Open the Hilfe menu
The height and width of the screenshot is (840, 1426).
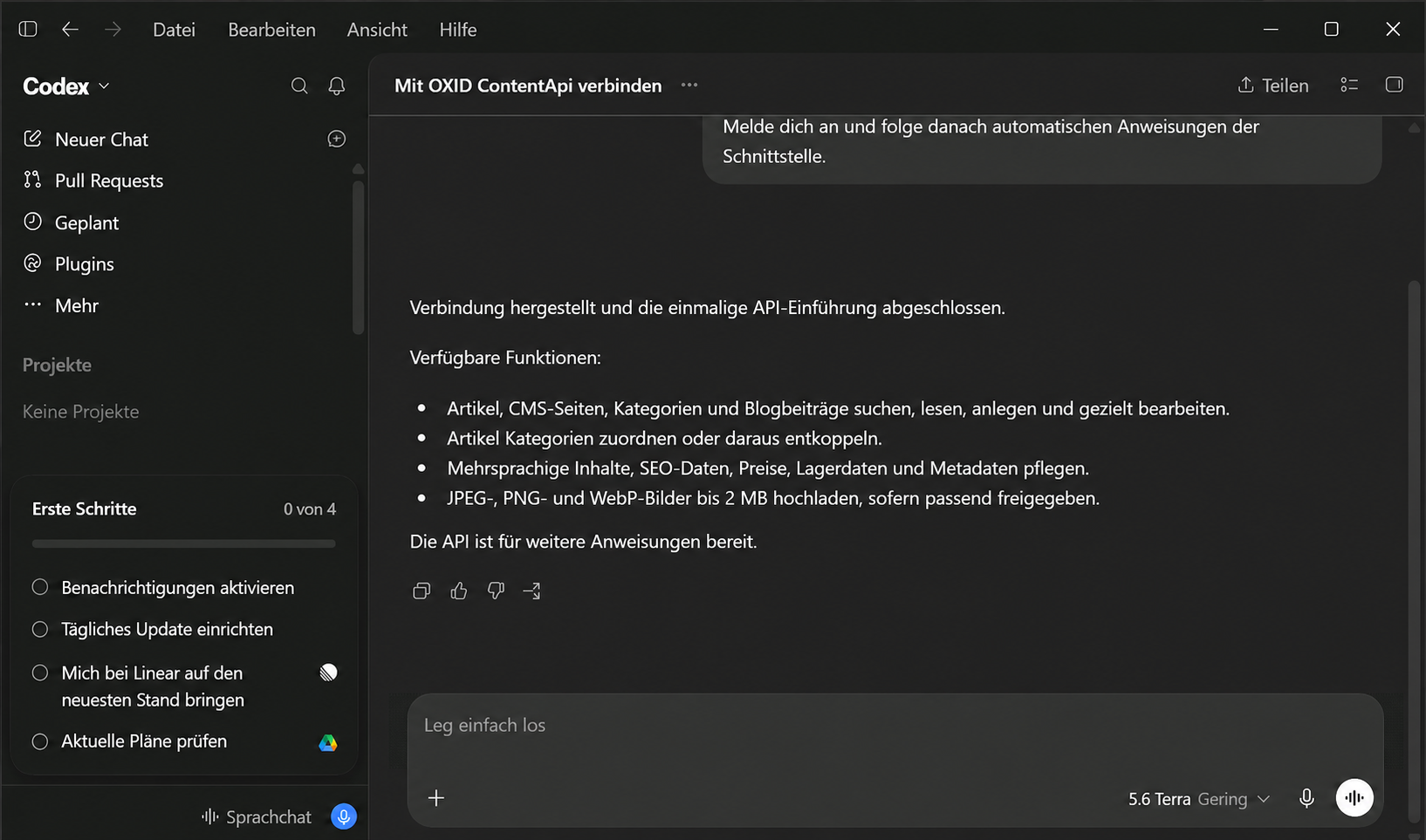[457, 30]
